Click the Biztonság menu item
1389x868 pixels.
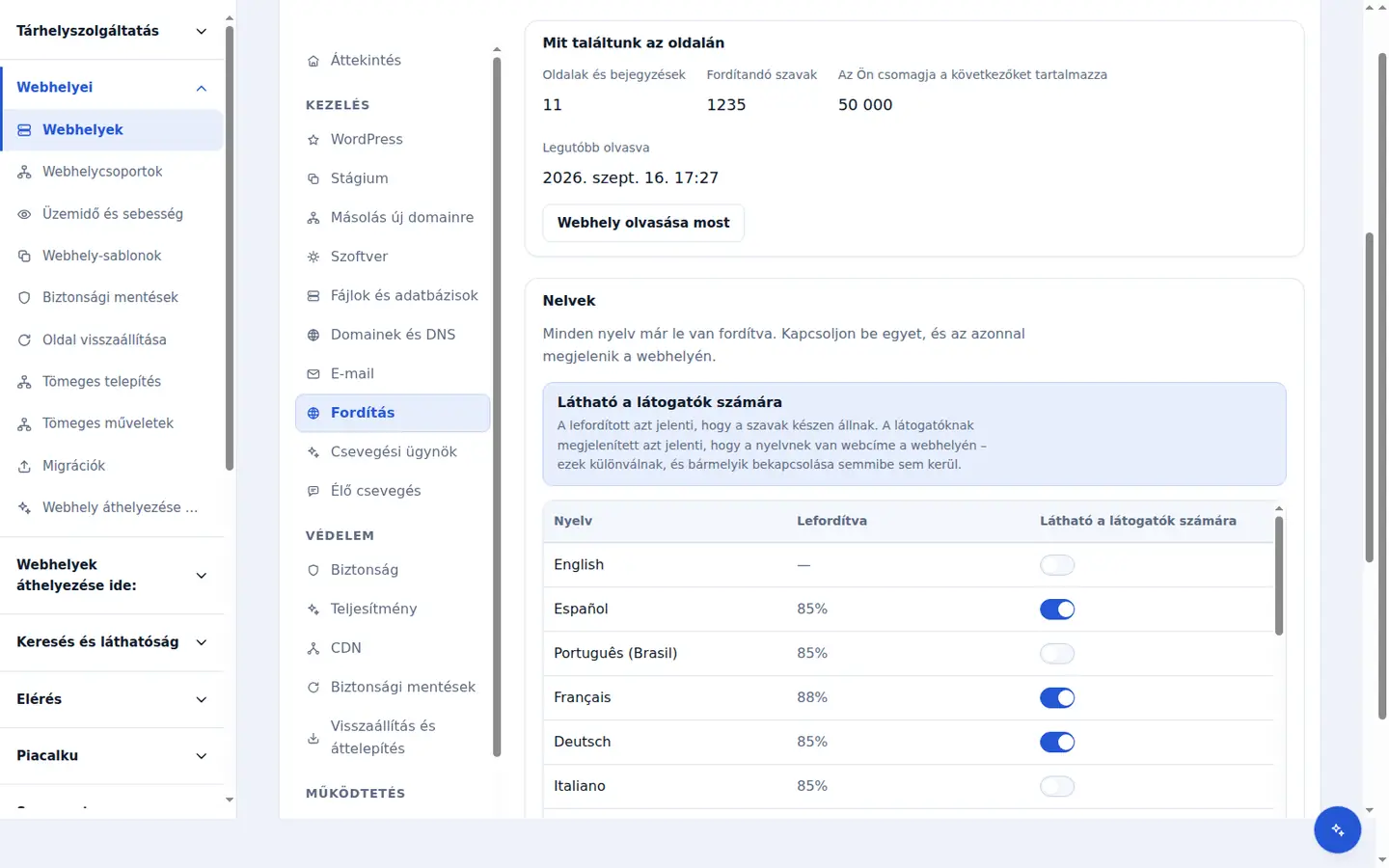tap(393, 570)
